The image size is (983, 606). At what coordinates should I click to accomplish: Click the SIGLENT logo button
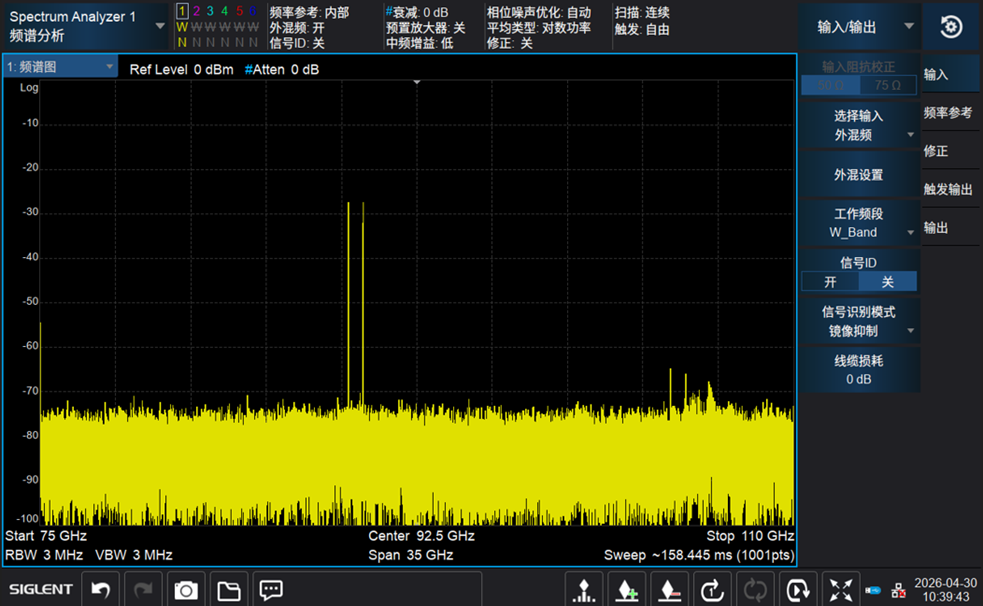(41, 590)
